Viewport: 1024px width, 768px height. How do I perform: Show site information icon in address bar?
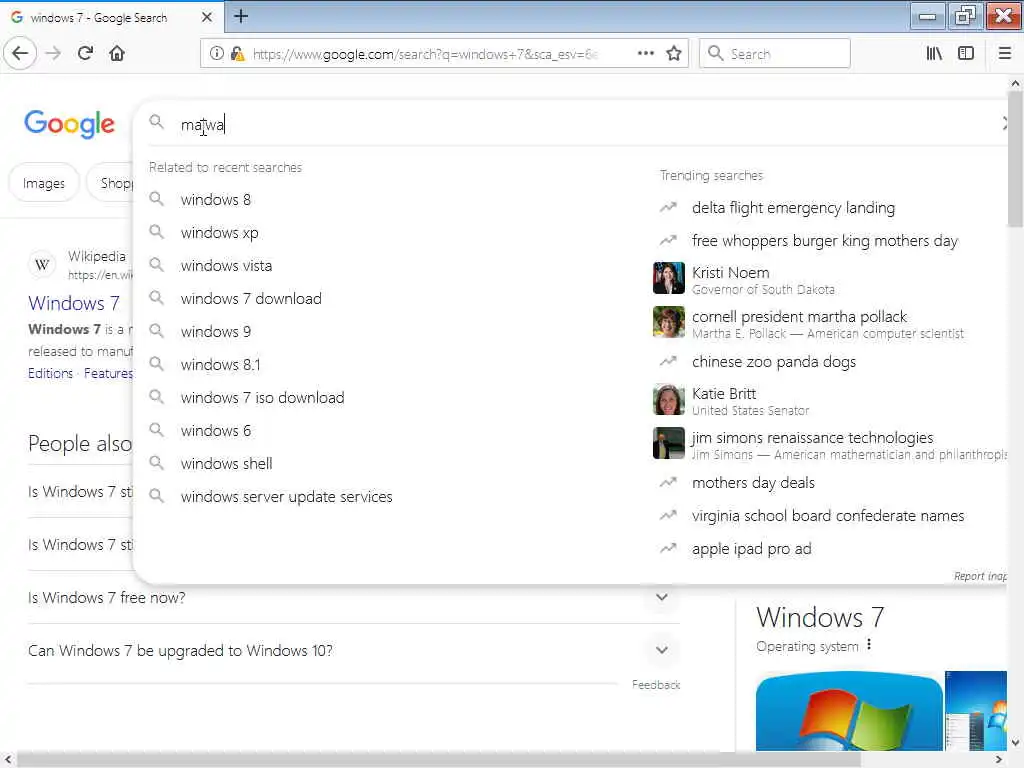216,53
